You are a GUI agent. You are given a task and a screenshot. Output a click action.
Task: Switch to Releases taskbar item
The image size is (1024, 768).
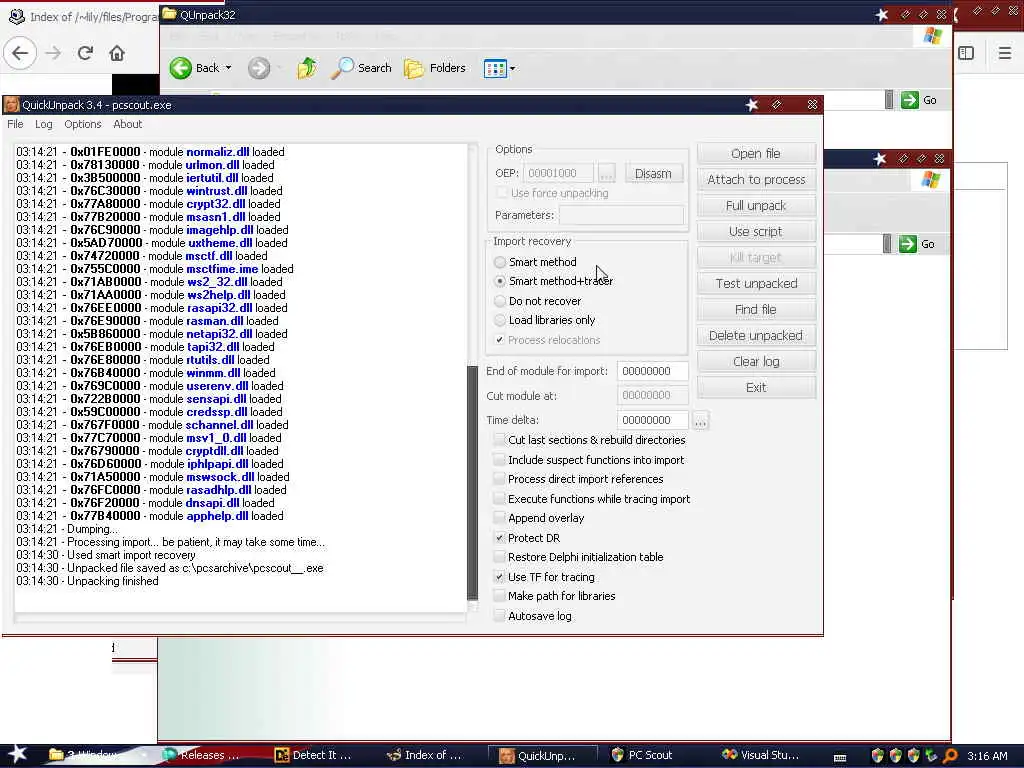tap(201, 755)
